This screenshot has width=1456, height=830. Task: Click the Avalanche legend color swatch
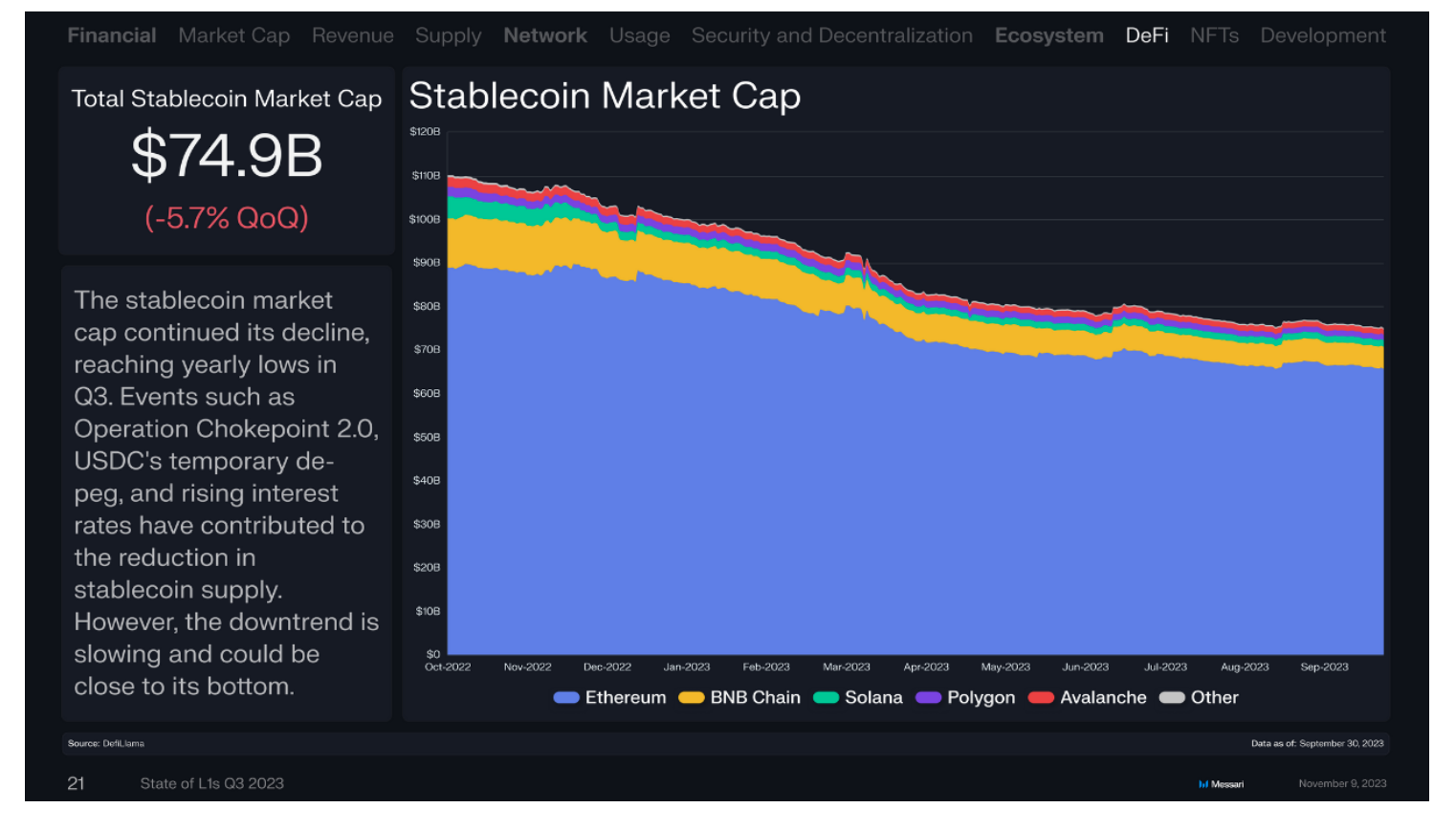pos(1041,698)
